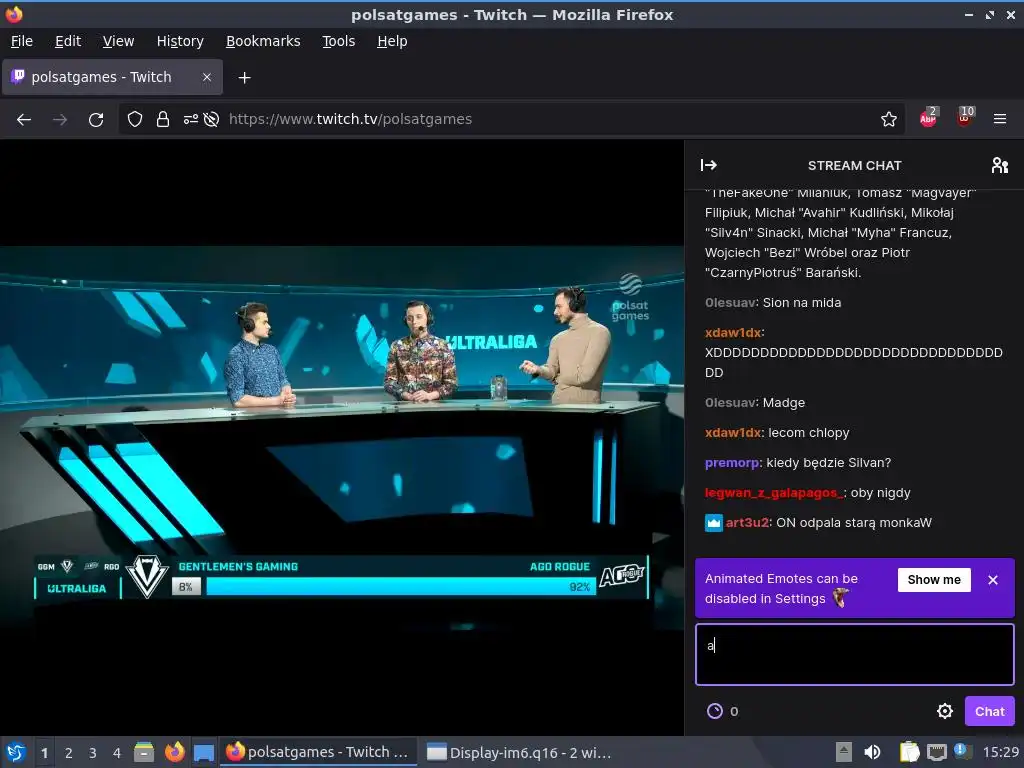This screenshot has width=1024, height=768.
Task: Open the system start menu icon
Action: point(16,752)
